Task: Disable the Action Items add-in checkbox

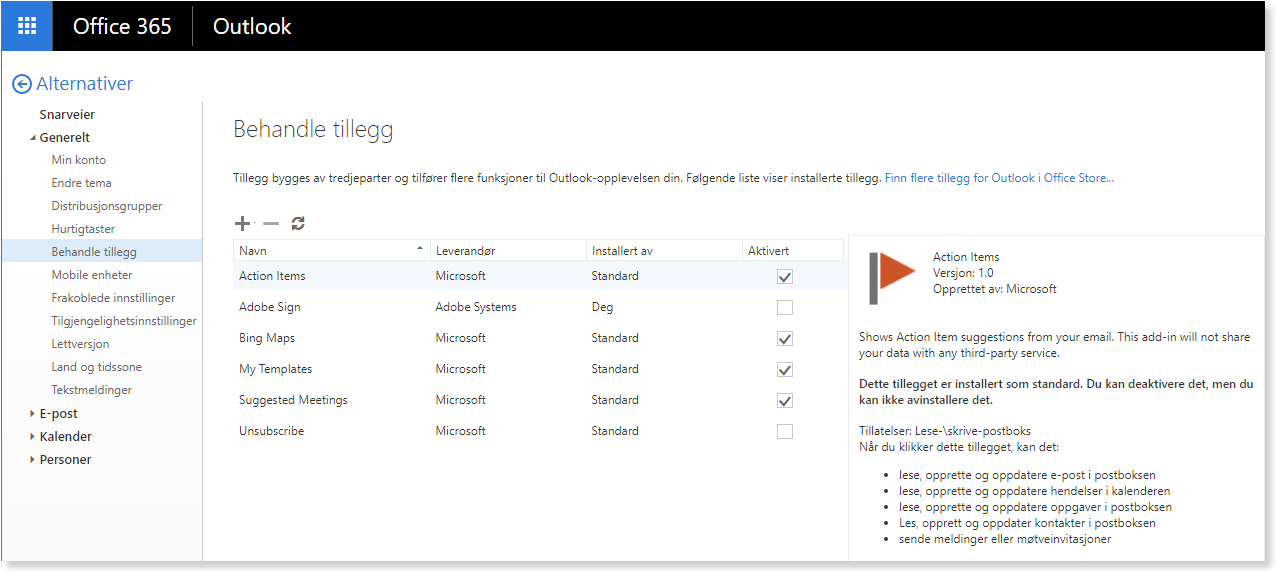Action: click(785, 277)
